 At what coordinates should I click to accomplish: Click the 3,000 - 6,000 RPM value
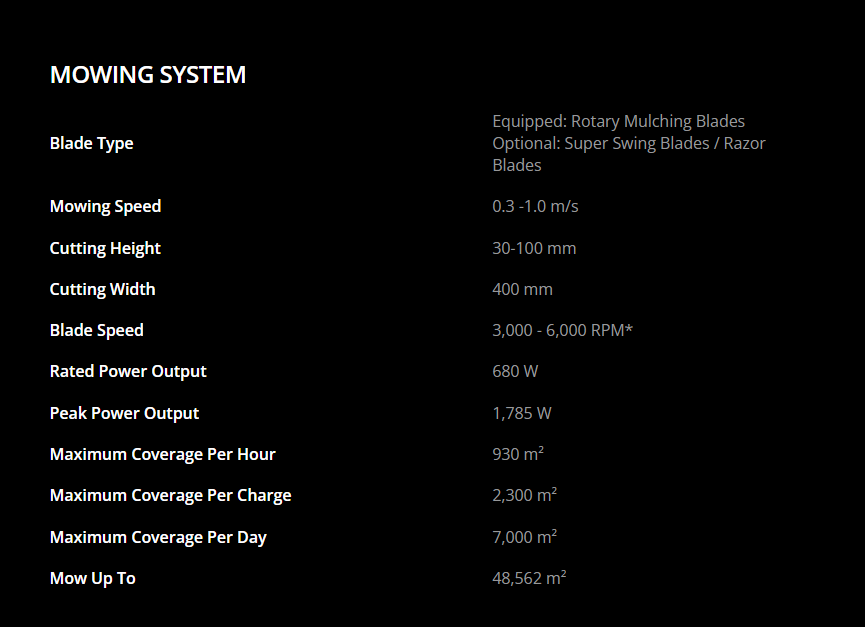click(562, 330)
